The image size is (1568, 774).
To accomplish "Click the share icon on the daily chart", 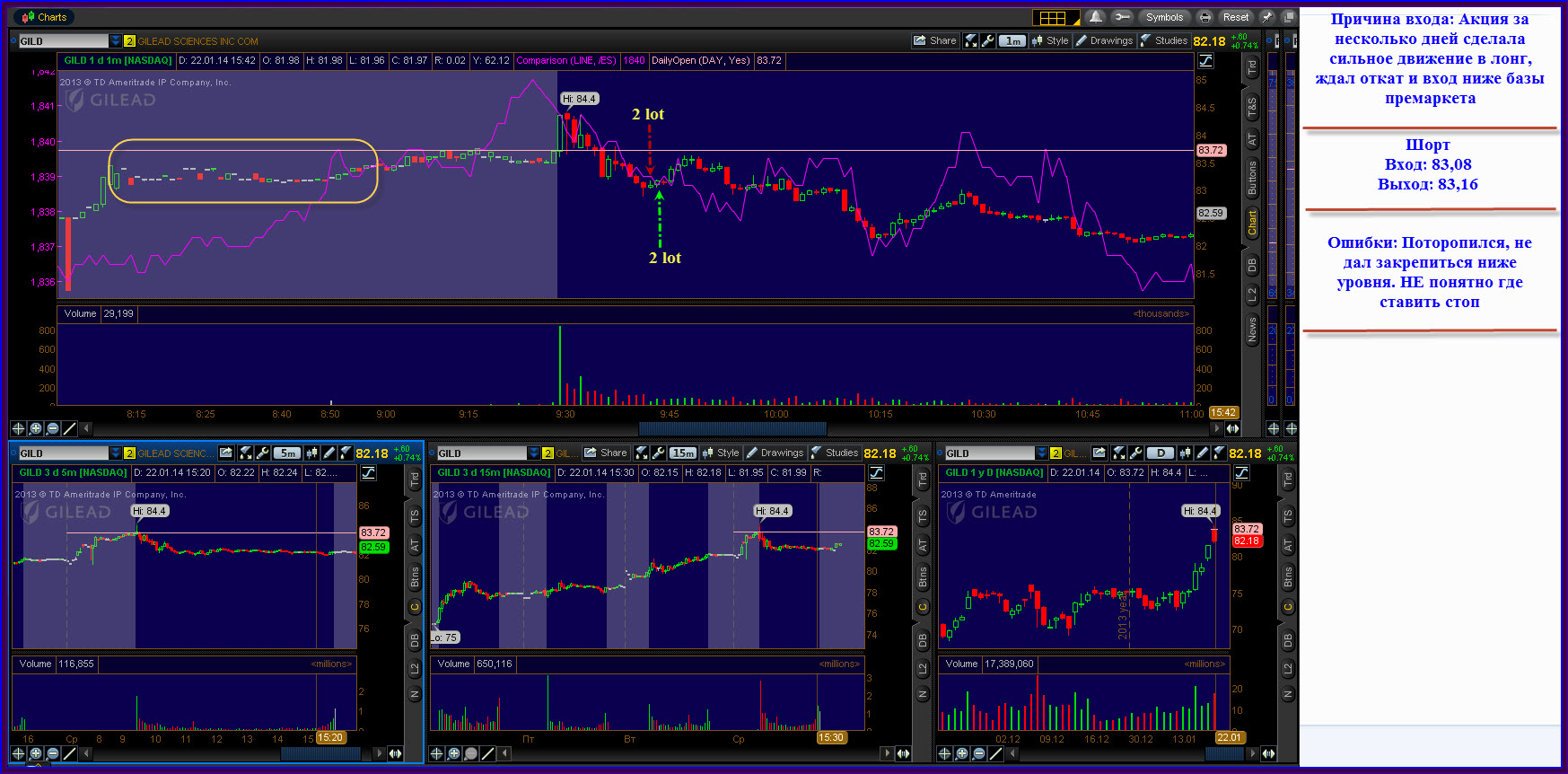I will tap(1099, 453).
